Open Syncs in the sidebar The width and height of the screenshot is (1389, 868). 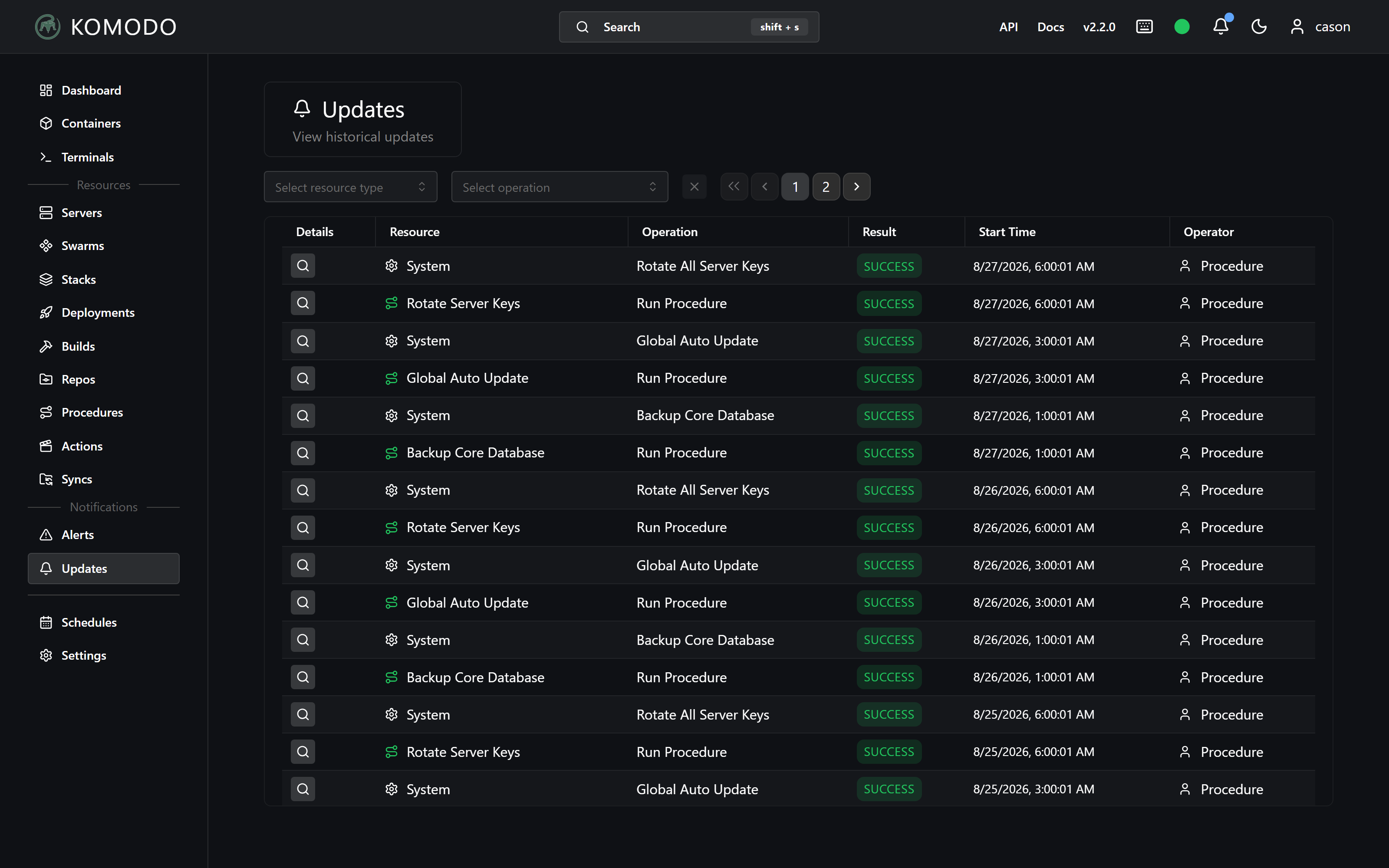click(x=103, y=479)
